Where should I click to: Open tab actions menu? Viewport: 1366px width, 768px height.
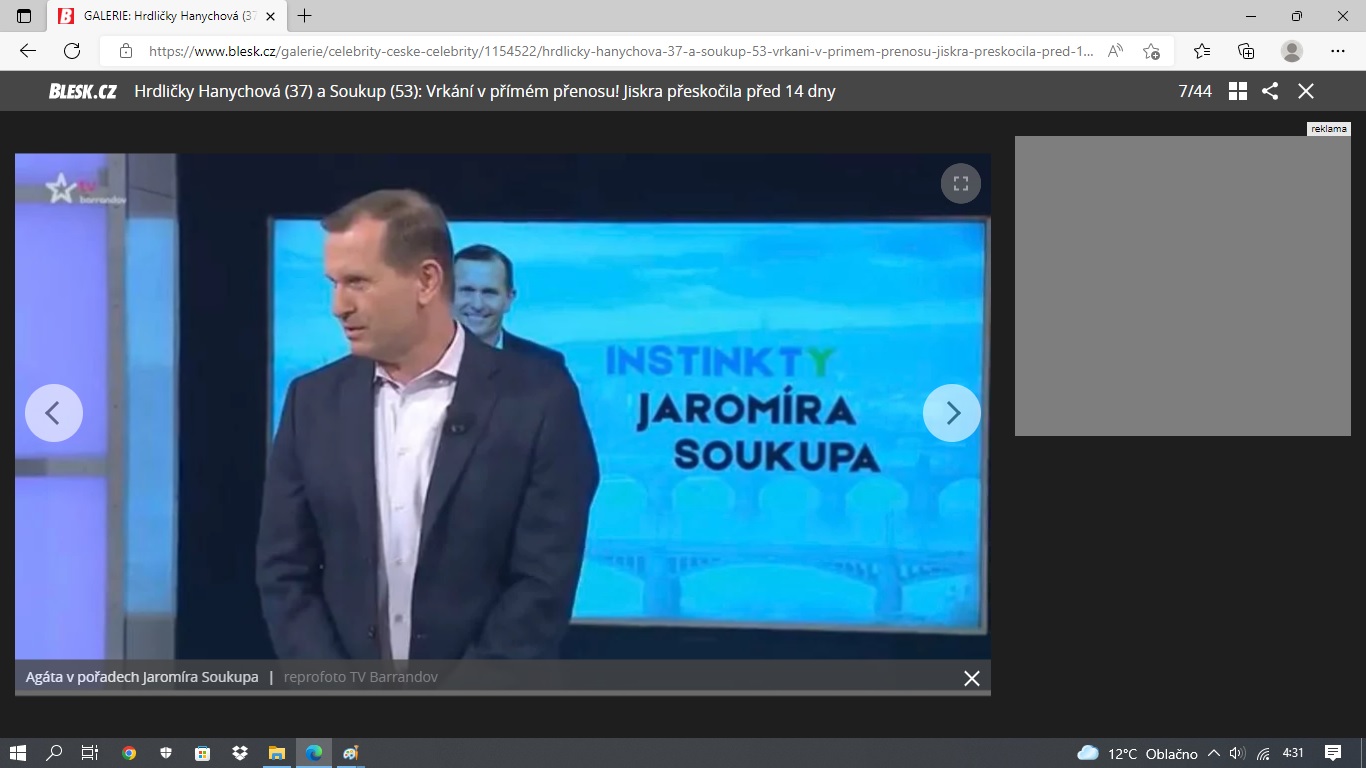24,16
